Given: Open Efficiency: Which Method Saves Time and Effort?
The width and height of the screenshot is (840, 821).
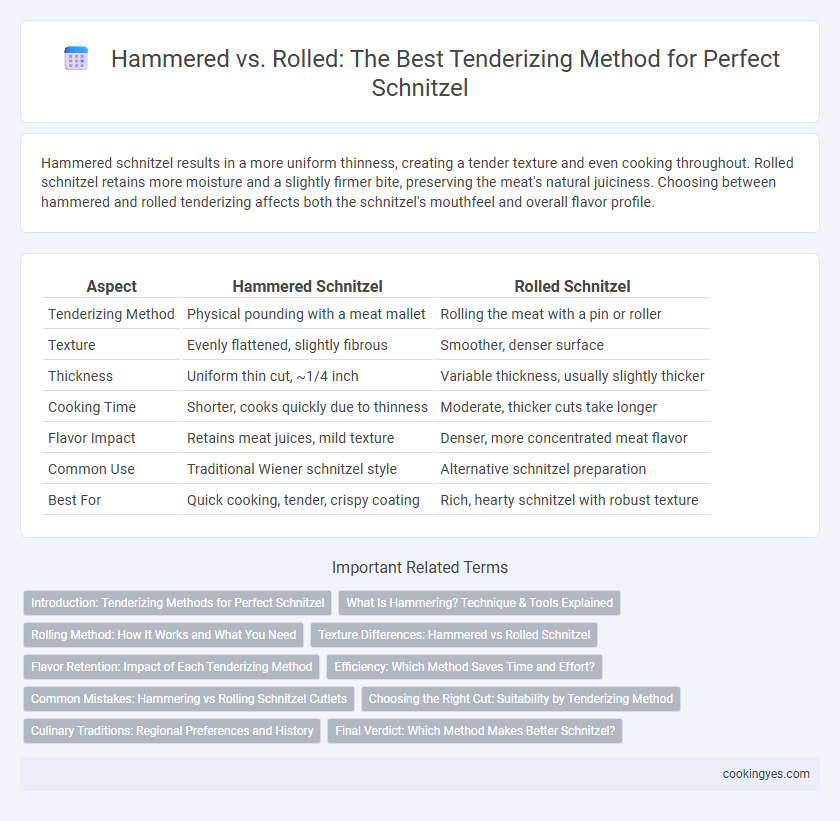Looking at the screenshot, I should [464, 667].
